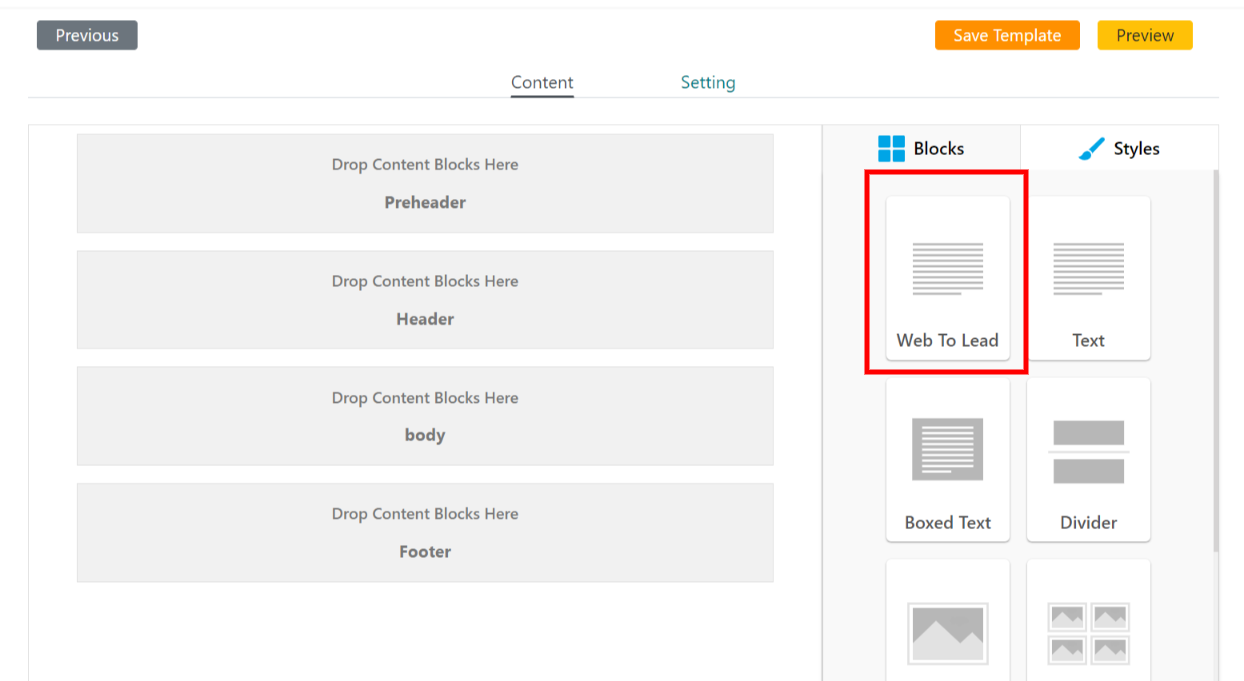
Task: Select the Blocks panel tab
Action: tap(921, 148)
